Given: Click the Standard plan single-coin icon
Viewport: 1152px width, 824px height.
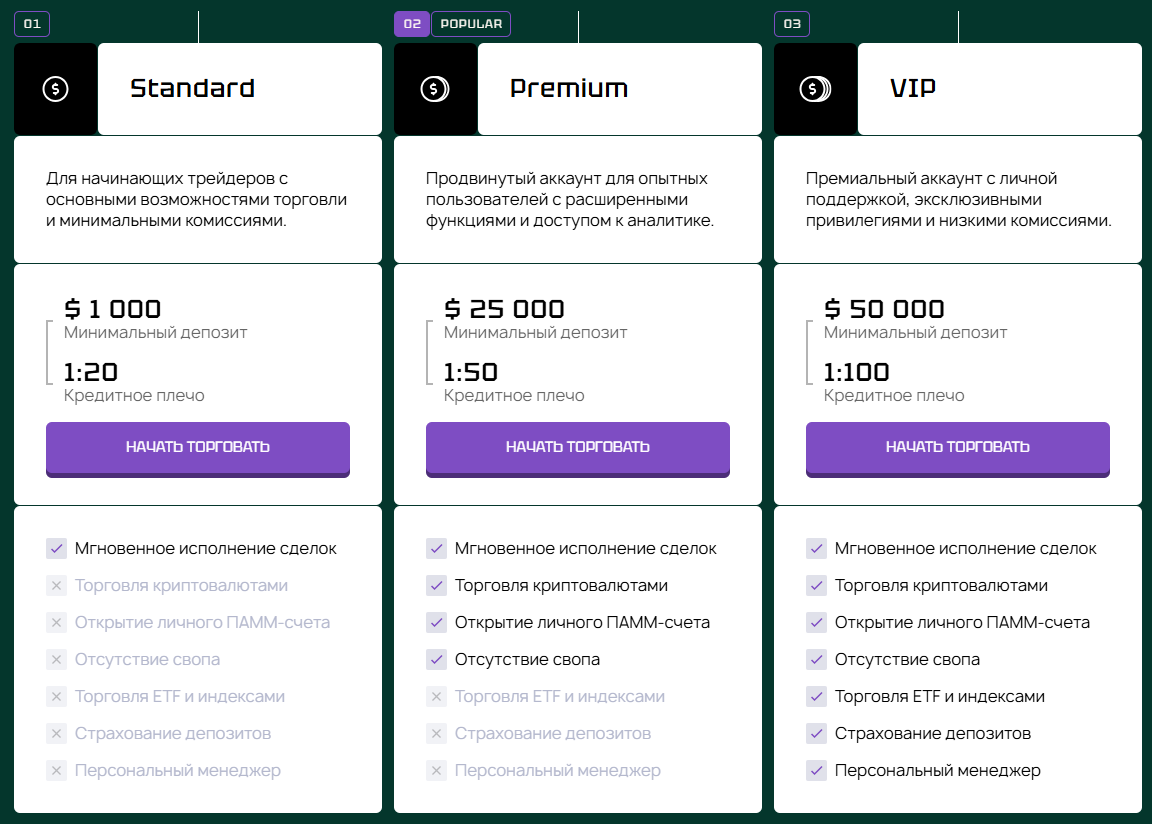Looking at the screenshot, I should tap(56, 89).
